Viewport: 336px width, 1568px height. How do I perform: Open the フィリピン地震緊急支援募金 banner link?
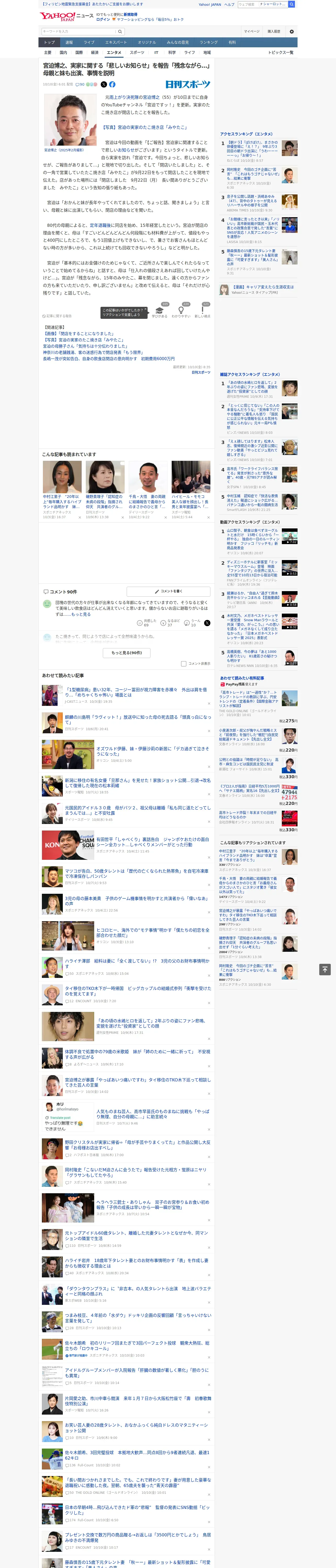[92, 4]
